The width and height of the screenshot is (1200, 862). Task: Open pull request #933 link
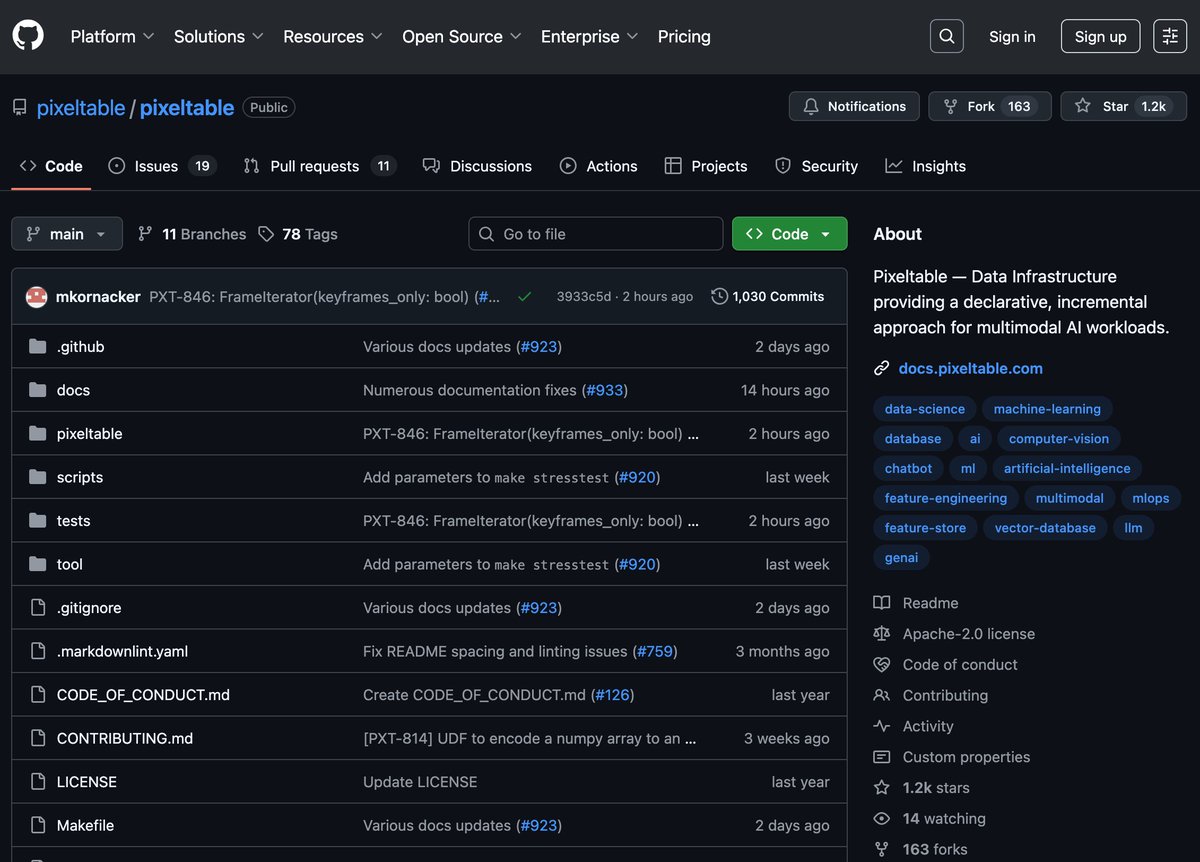tap(605, 390)
